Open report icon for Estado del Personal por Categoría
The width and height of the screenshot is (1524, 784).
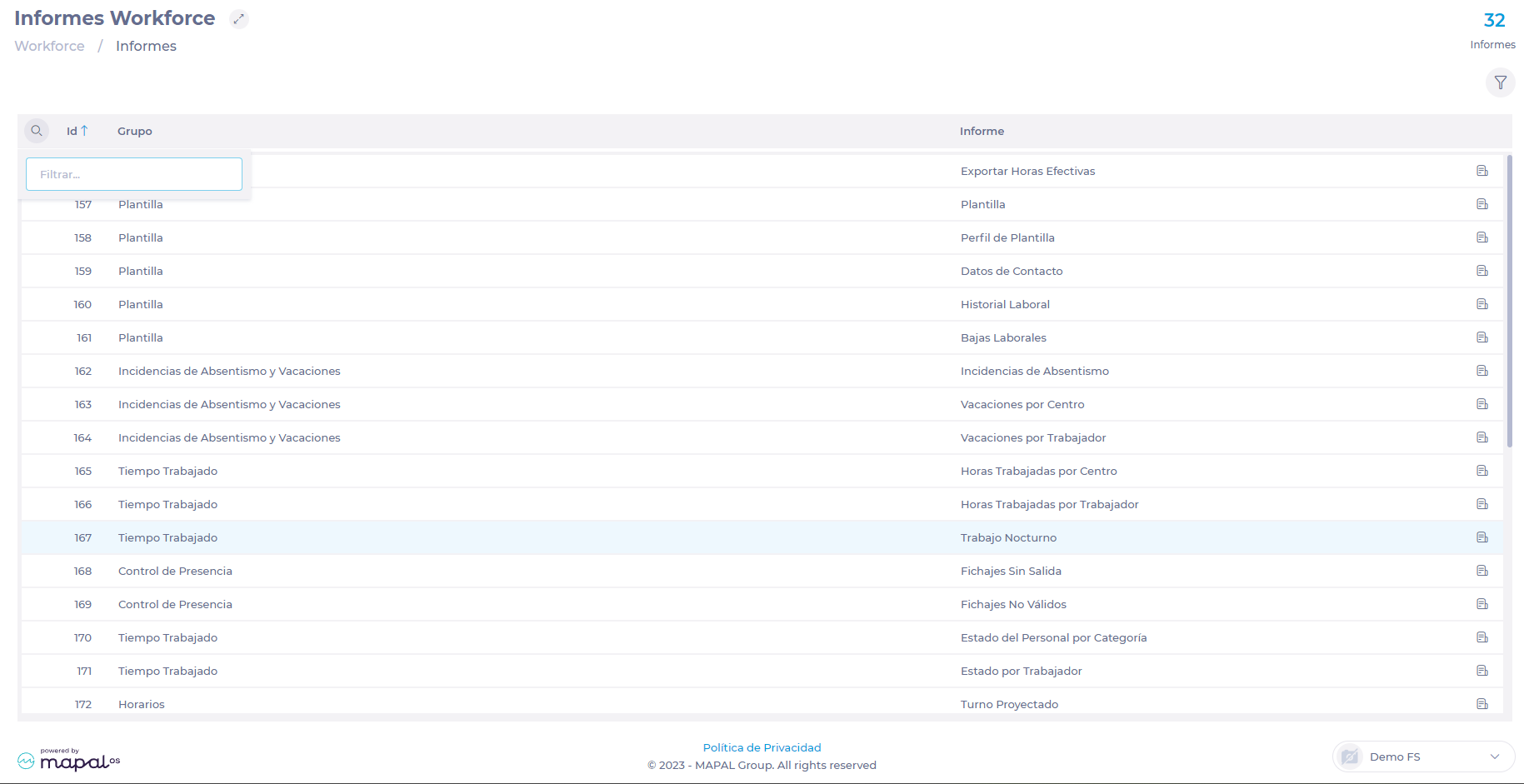[x=1482, y=637]
